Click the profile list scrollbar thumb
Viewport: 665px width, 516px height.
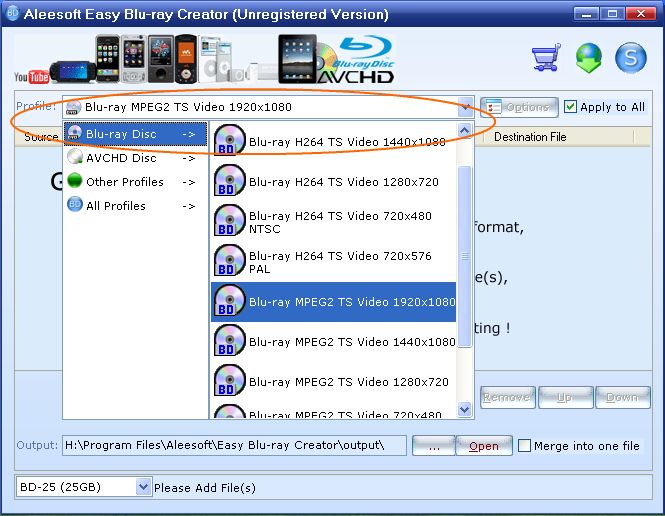coord(465,257)
